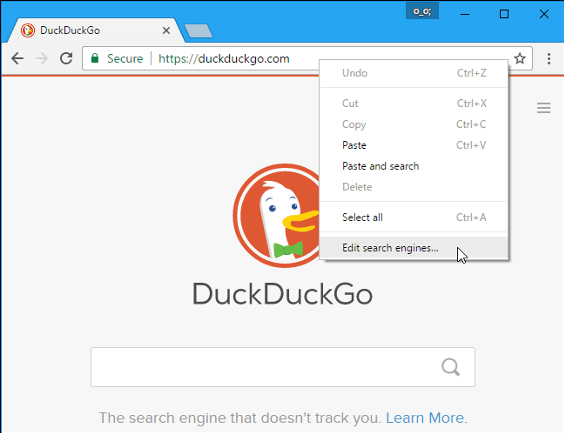564x433 pixels.
Task: Follow the Learn More link
Action: (x=424, y=418)
